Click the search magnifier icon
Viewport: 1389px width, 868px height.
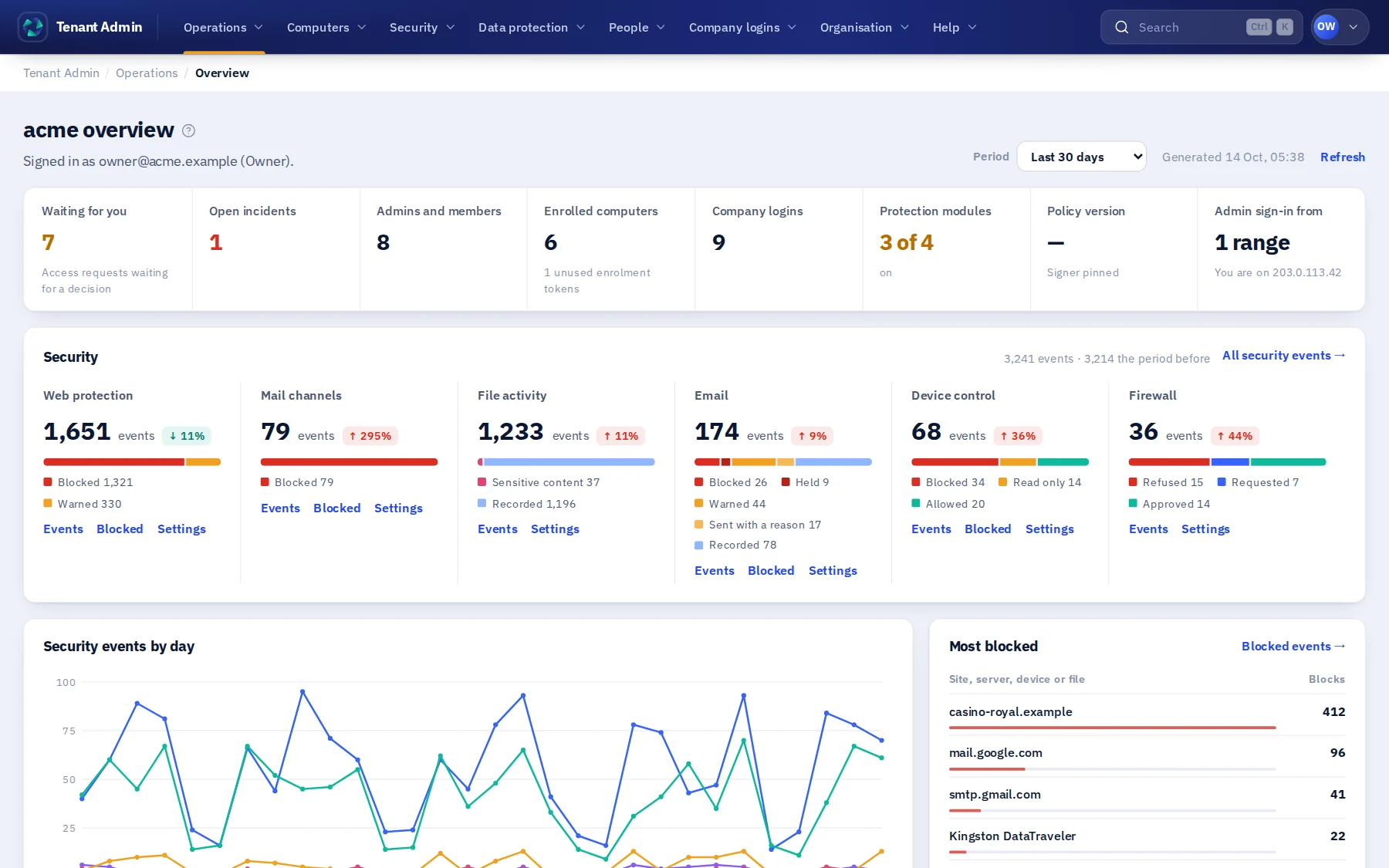point(1121,28)
